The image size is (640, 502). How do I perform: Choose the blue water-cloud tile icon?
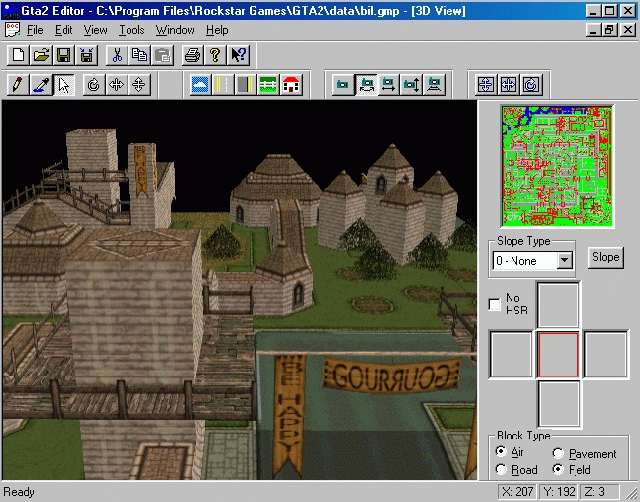tap(200, 85)
